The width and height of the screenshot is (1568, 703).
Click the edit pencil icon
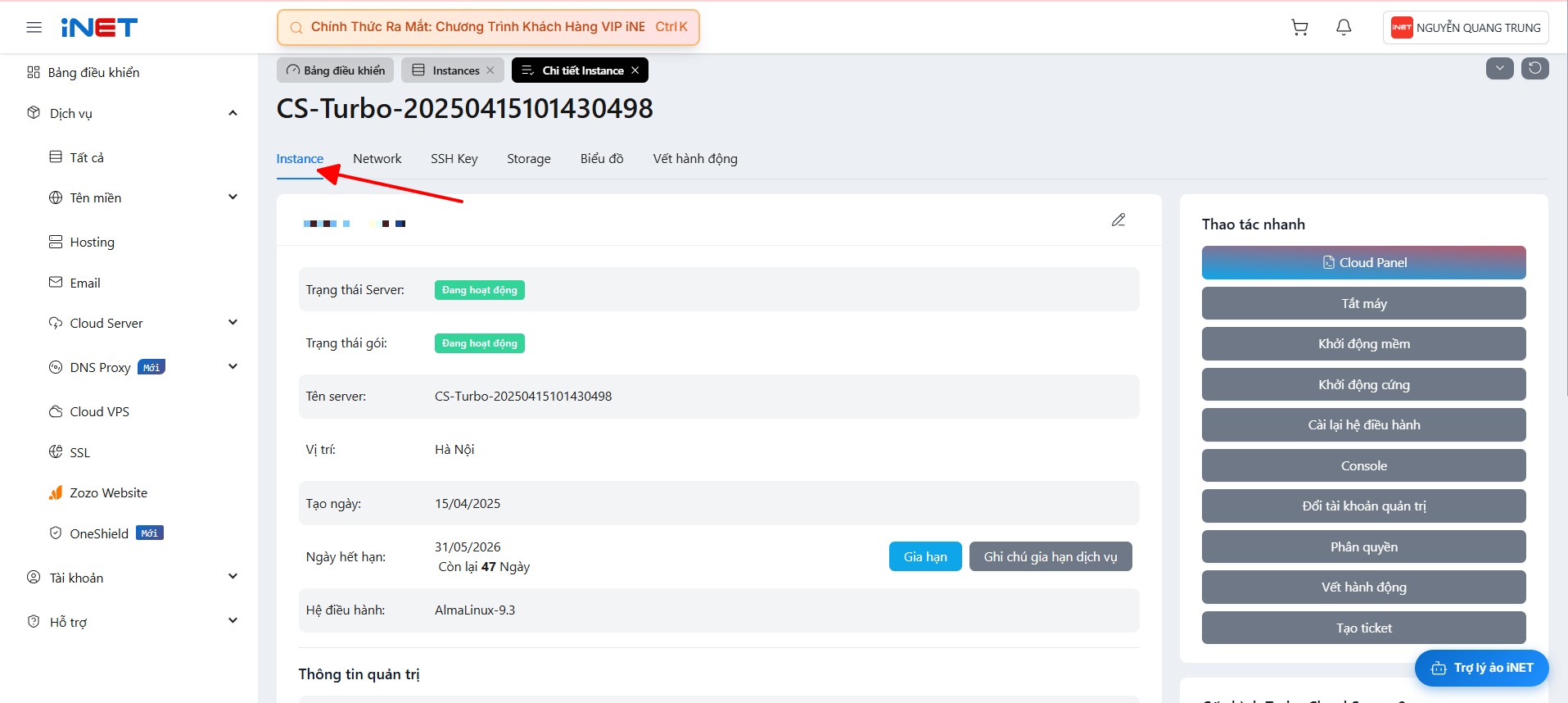pyautogui.click(x=1118, y=220)
